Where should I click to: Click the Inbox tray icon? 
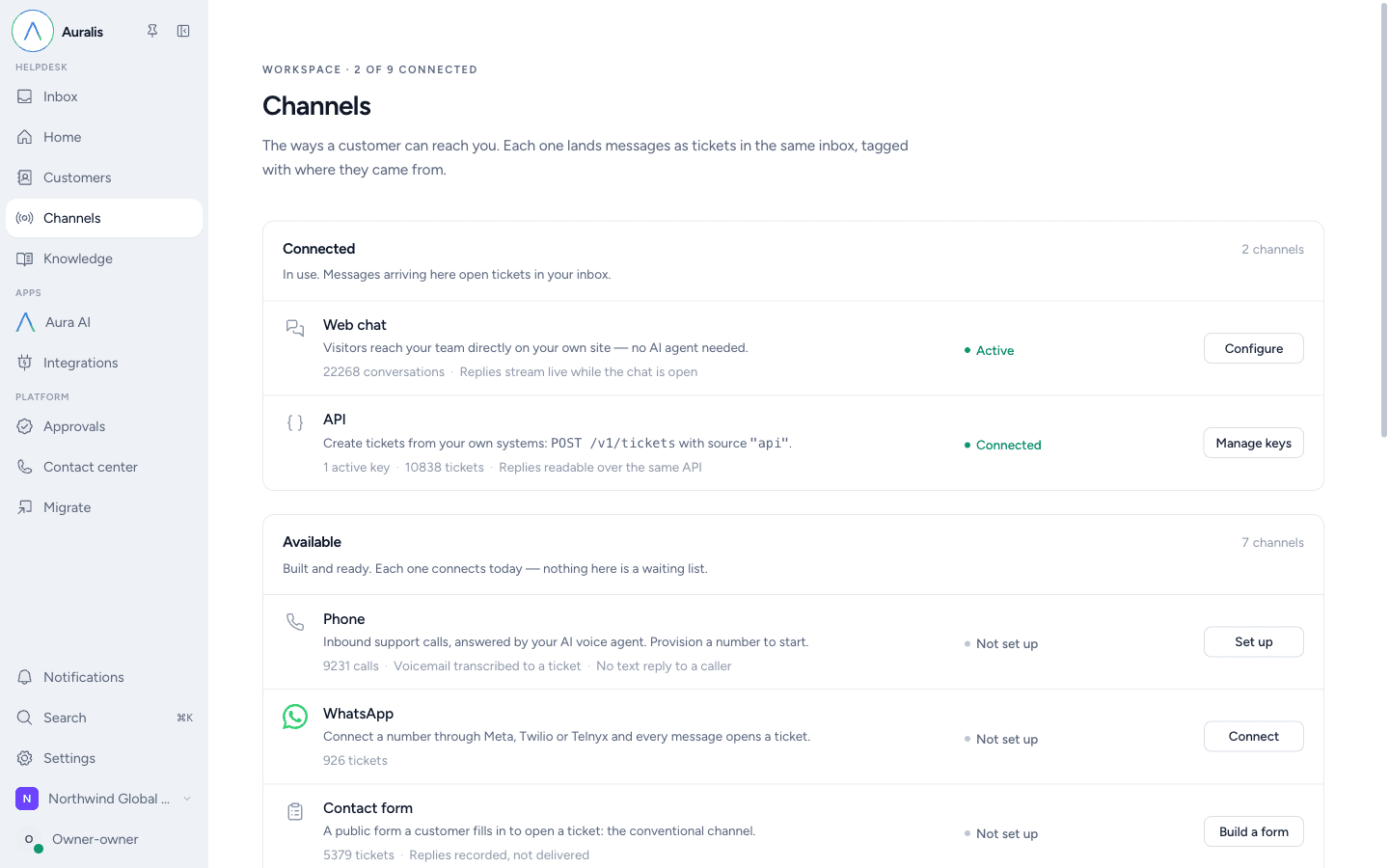tap(25, 96)
